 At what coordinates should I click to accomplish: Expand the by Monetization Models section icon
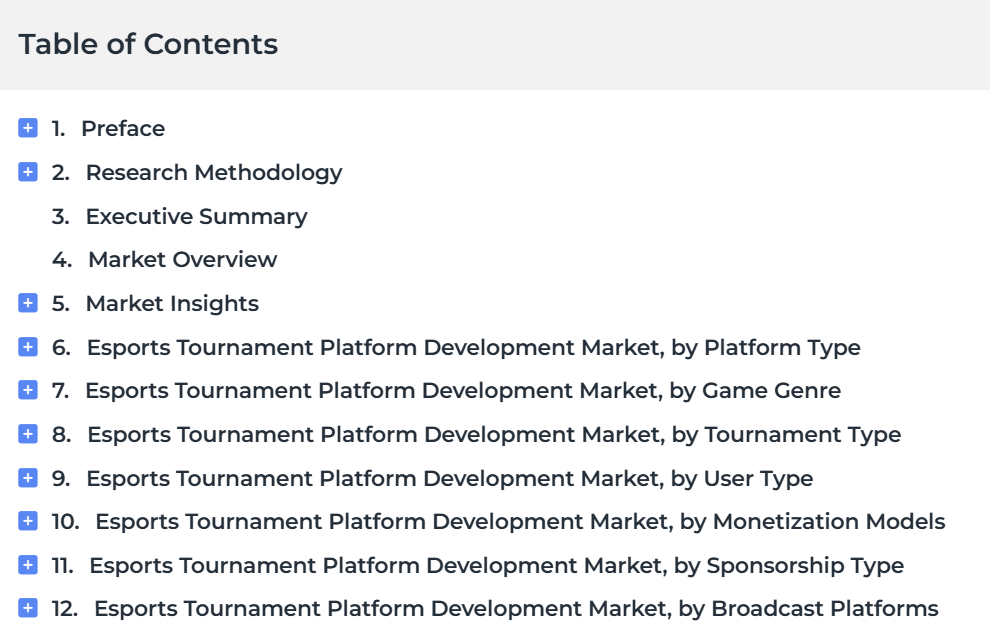(28, 521)
